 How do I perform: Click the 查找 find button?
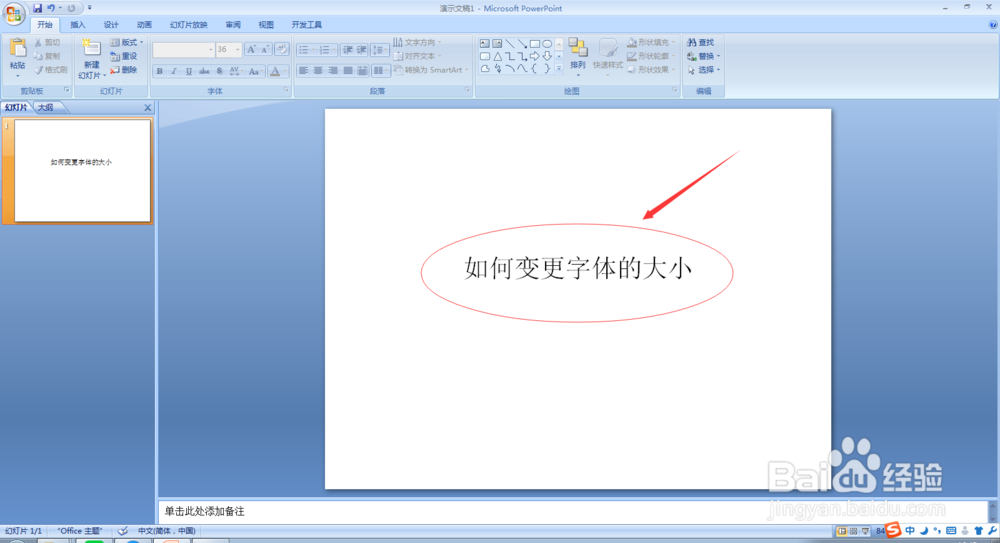click(700, 42)
